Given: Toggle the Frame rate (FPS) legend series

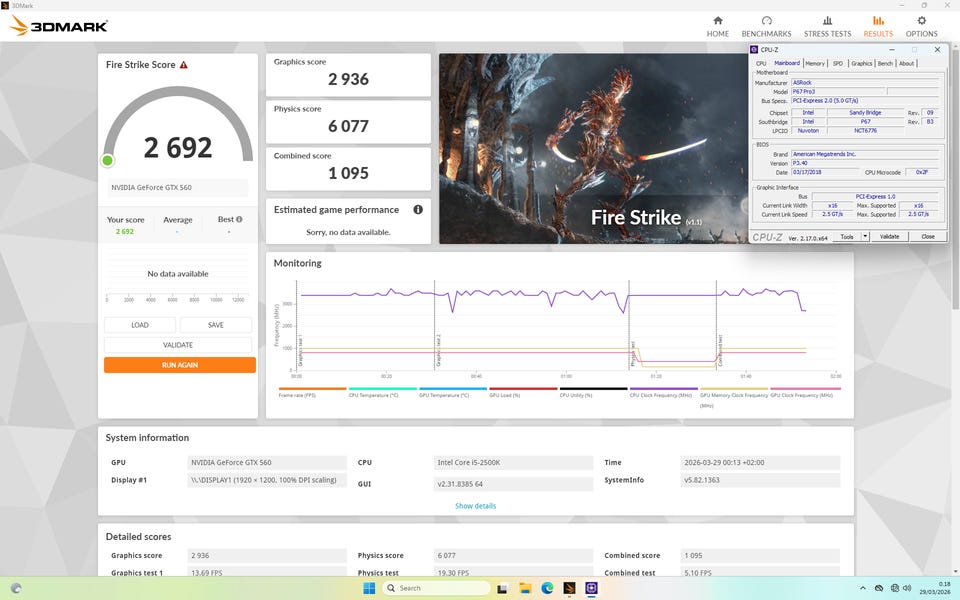Looking at the screenshot, I should pos(312,393).
